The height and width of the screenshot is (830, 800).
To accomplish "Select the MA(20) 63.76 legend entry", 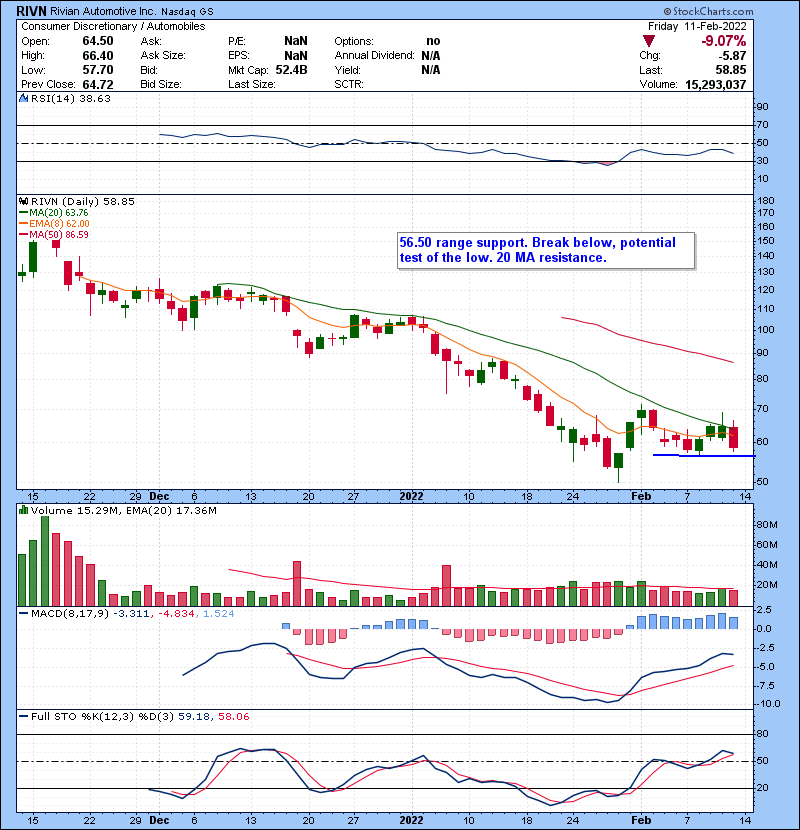I will [x=53, y=212].
